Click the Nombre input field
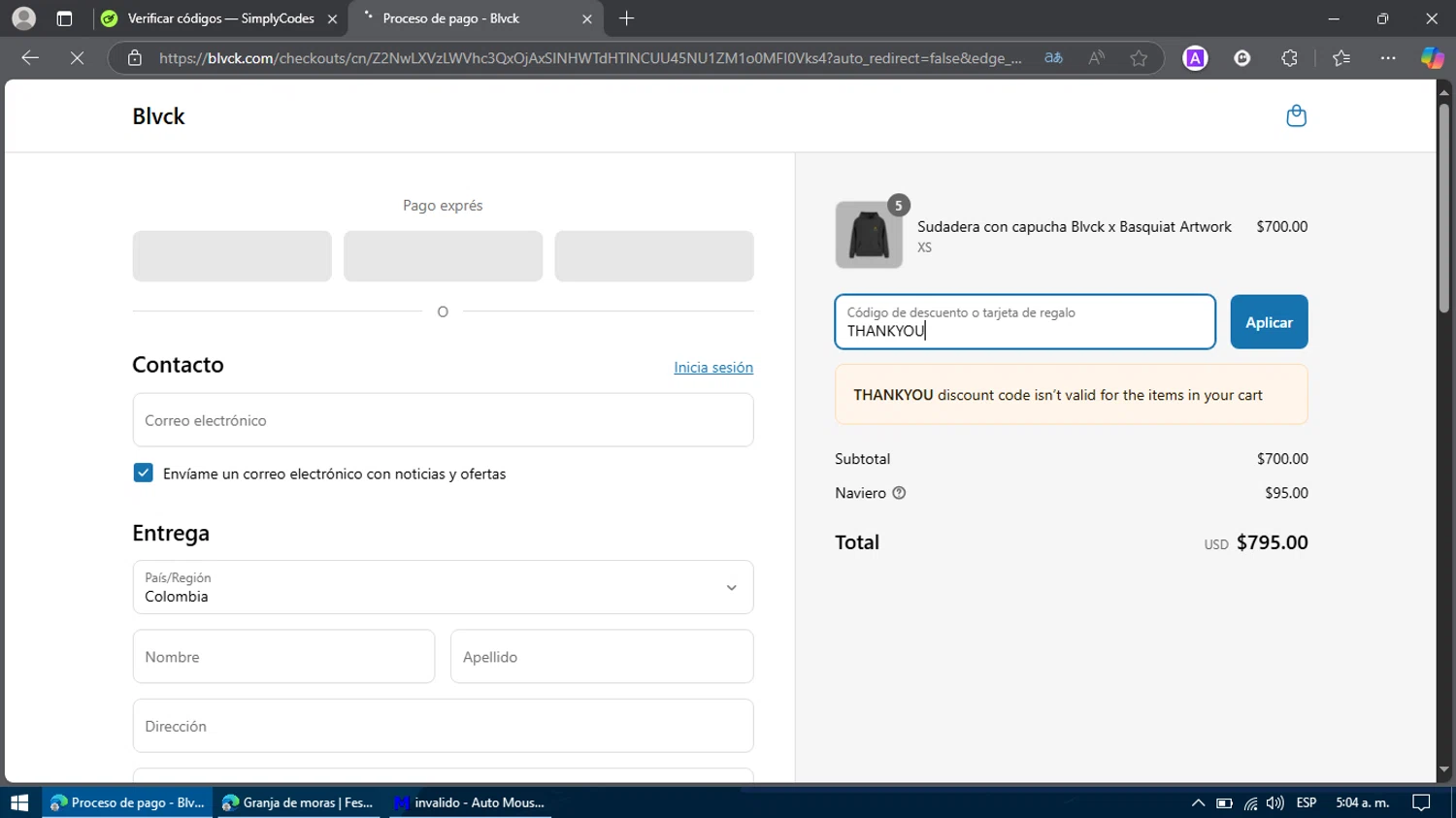Viewport: 1456px width, 818px height. 283,657
